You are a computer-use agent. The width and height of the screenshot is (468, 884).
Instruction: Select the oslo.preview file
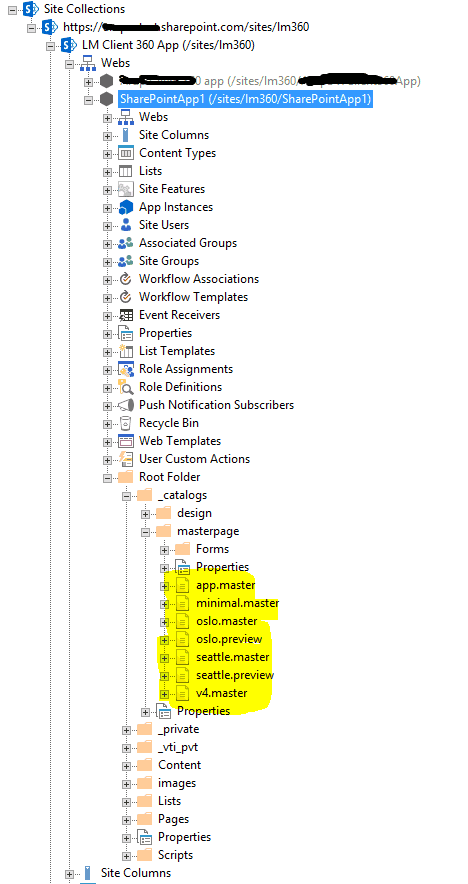(x=229, y=639)
